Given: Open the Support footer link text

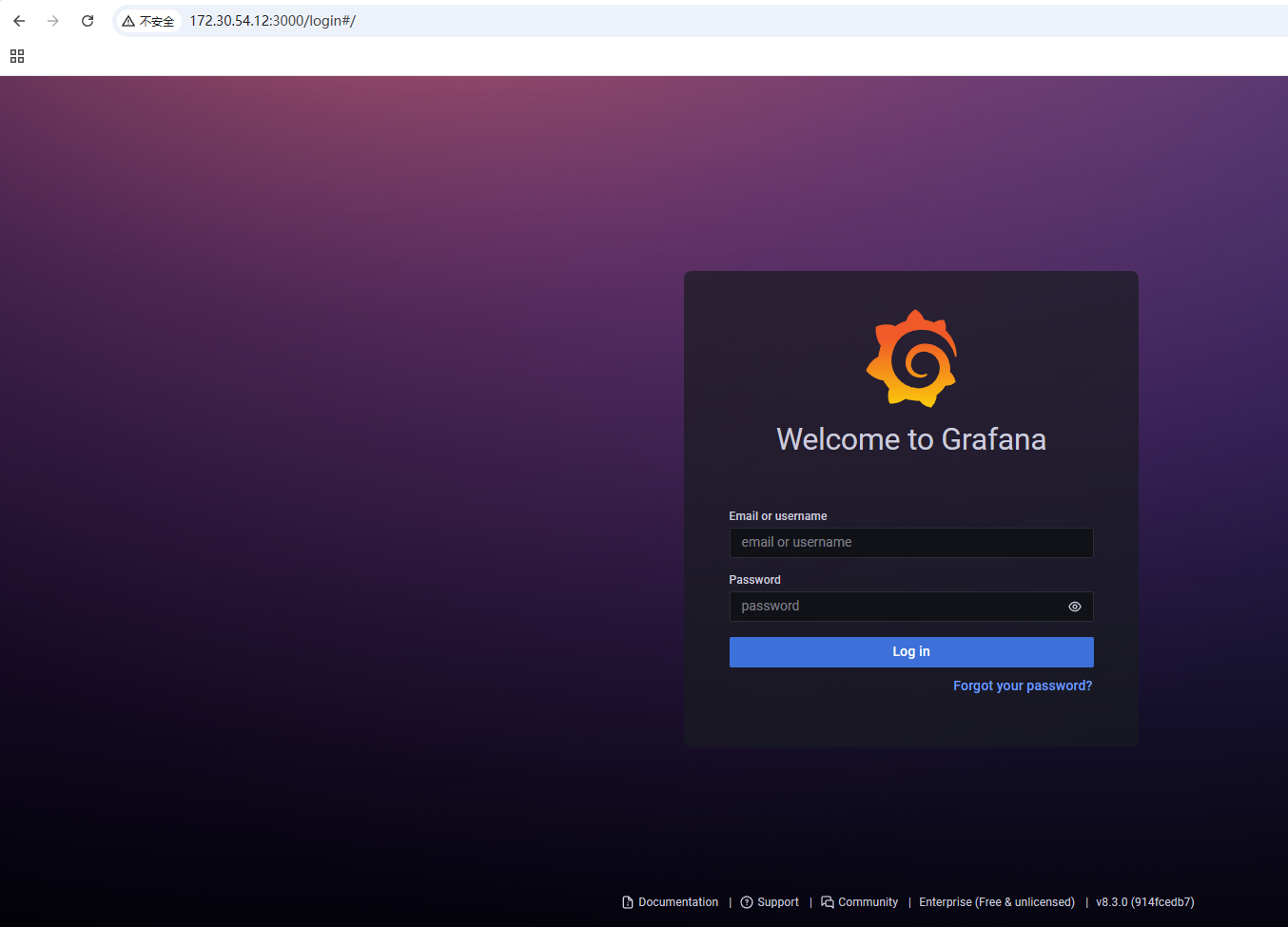Looking at the screenshot, I should [x=778, y=902].
